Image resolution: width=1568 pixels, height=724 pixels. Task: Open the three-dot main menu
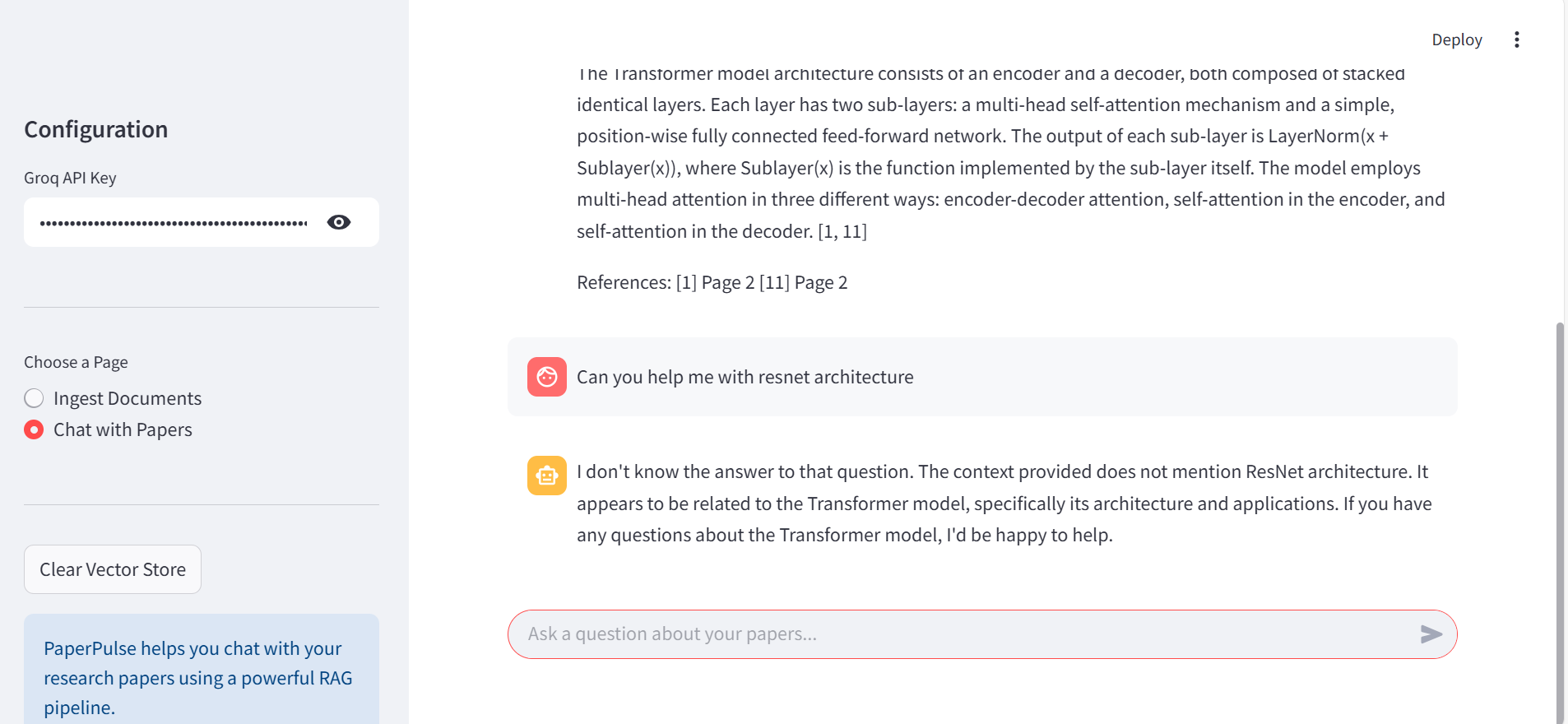(x=1516, y=39)
